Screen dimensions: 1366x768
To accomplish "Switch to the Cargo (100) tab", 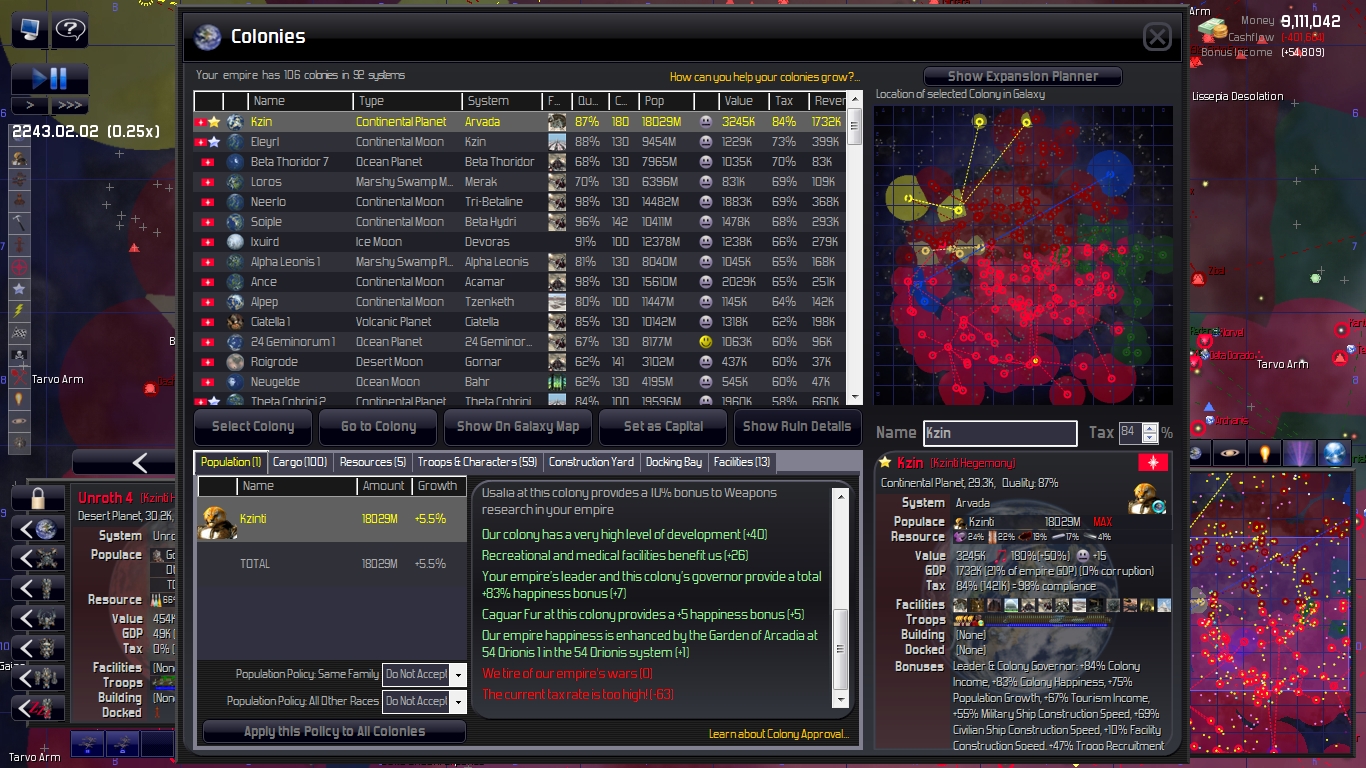I will pos(300,462).
